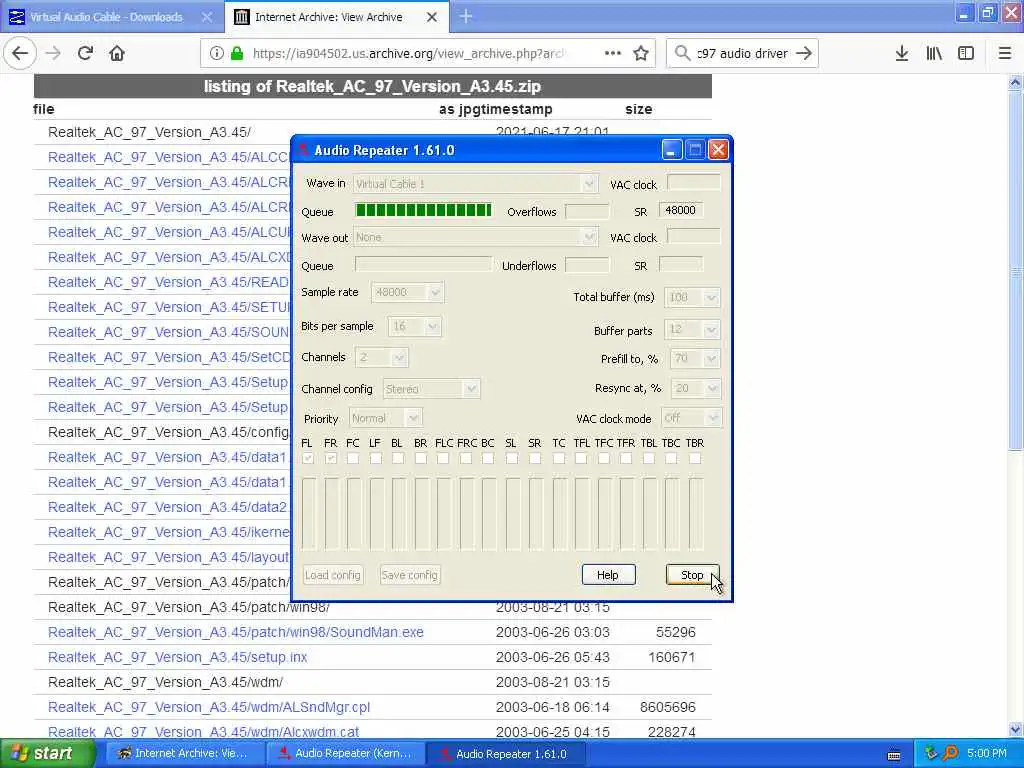This screenshot has width=1024, height=768.
Task: Open the Wave out dropdown
Action: [475, 238]
